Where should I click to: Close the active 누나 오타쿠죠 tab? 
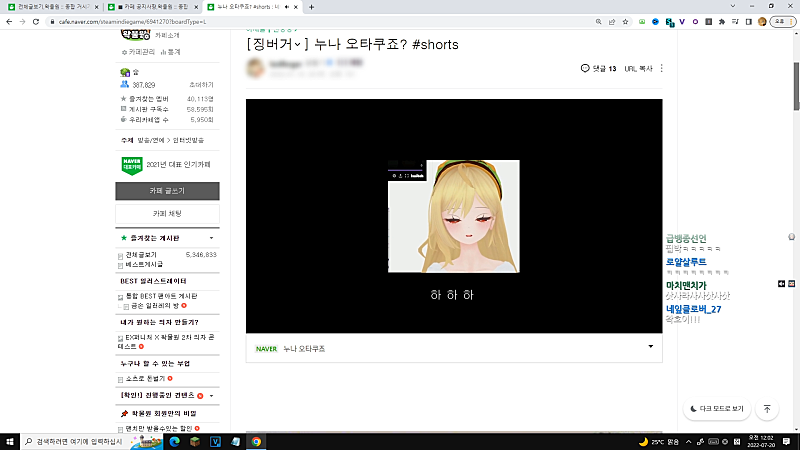(296, 7)
